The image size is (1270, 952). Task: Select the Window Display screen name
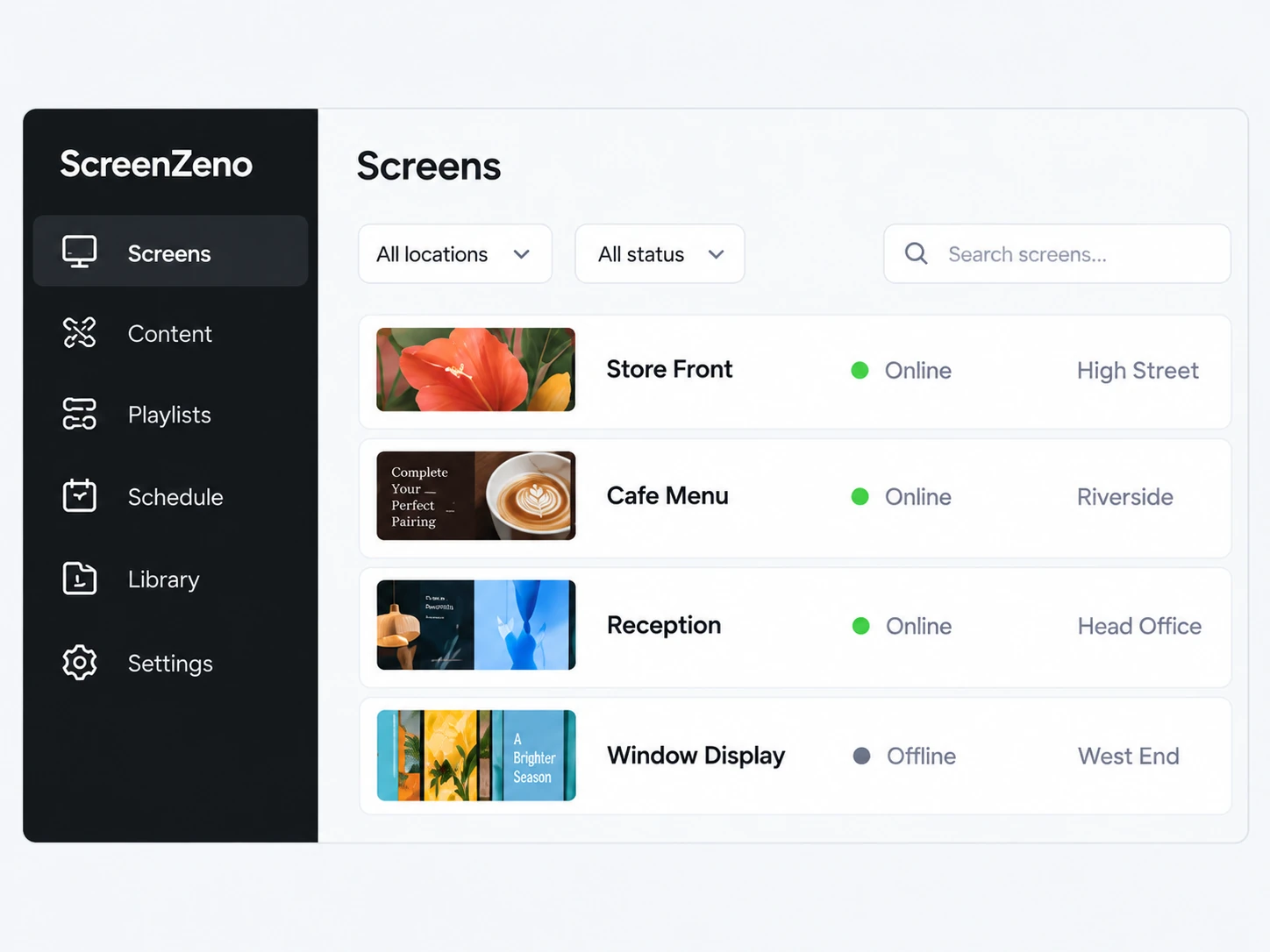696,755
